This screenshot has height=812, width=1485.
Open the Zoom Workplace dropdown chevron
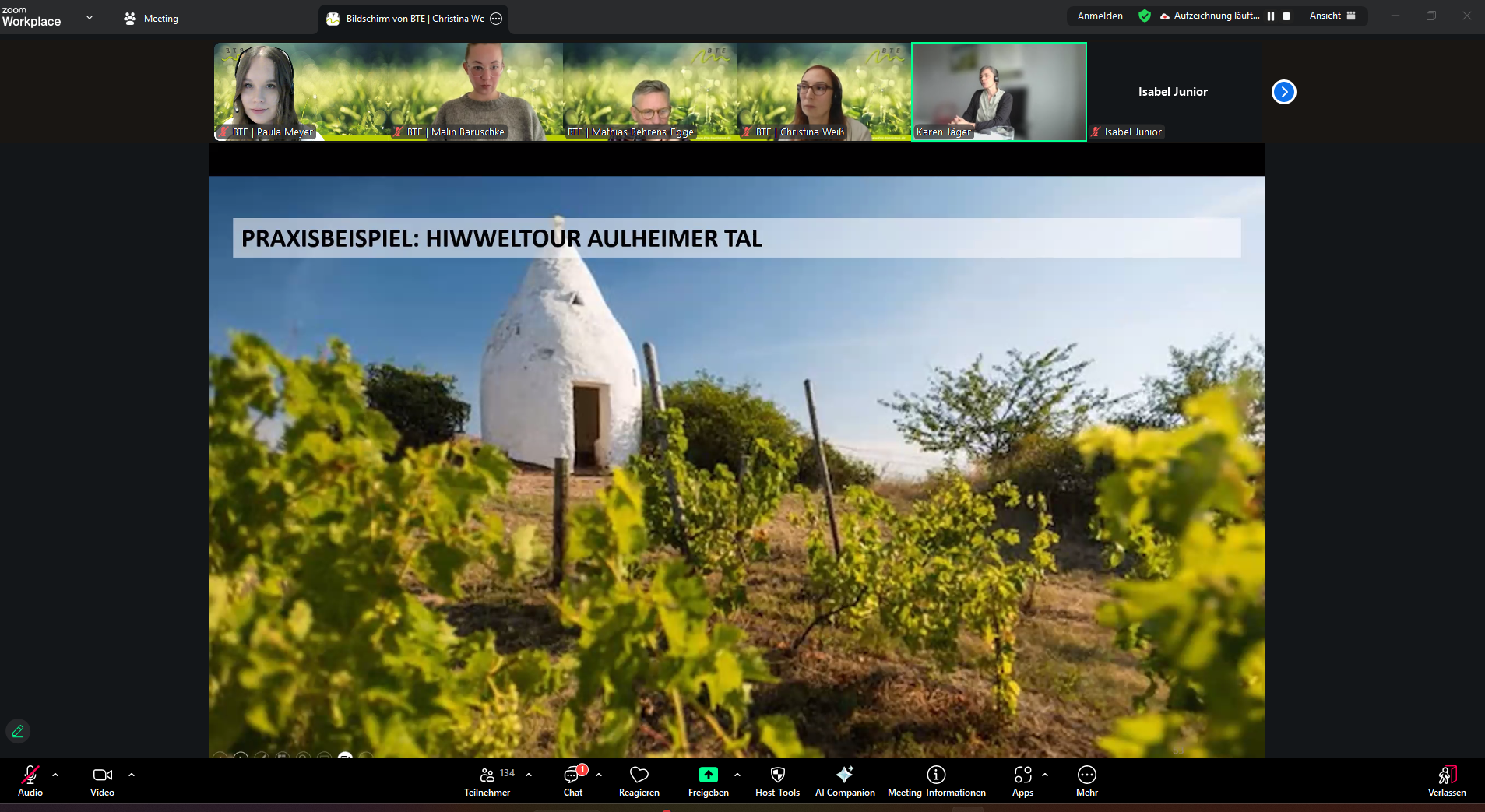click(90, 17)
